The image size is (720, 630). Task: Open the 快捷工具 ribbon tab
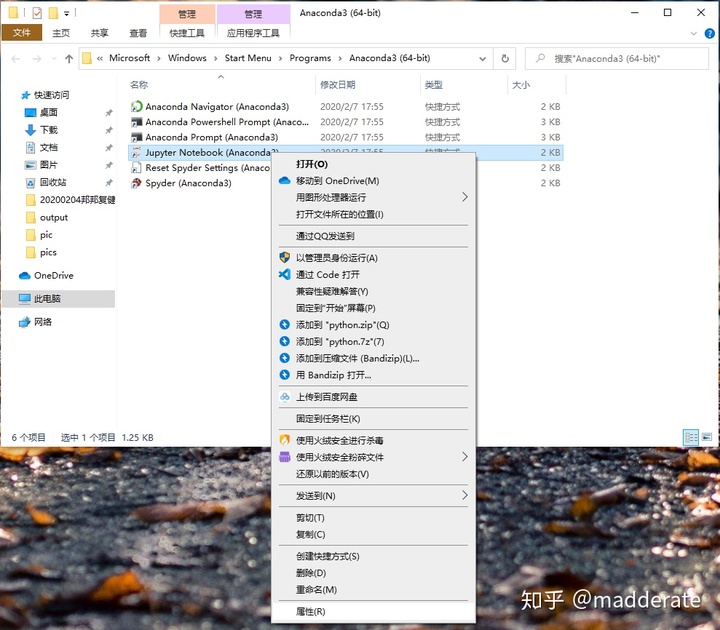click(x=187, y=33)
